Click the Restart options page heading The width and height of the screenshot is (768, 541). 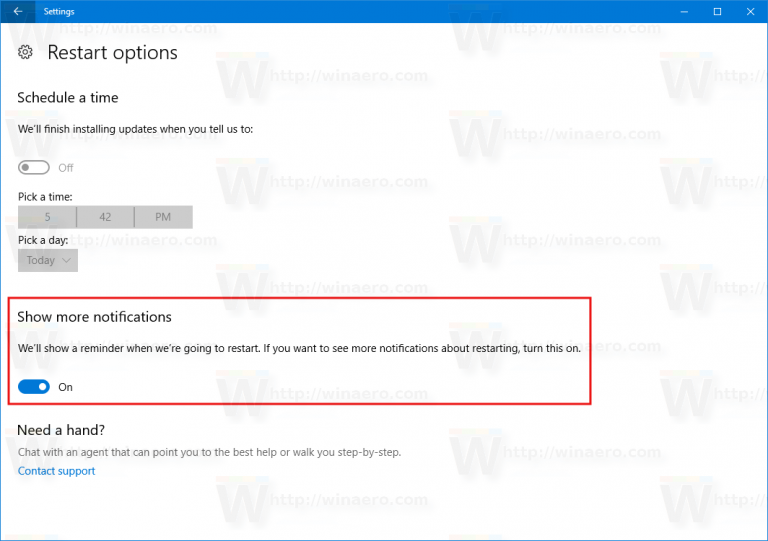point(113,53)
